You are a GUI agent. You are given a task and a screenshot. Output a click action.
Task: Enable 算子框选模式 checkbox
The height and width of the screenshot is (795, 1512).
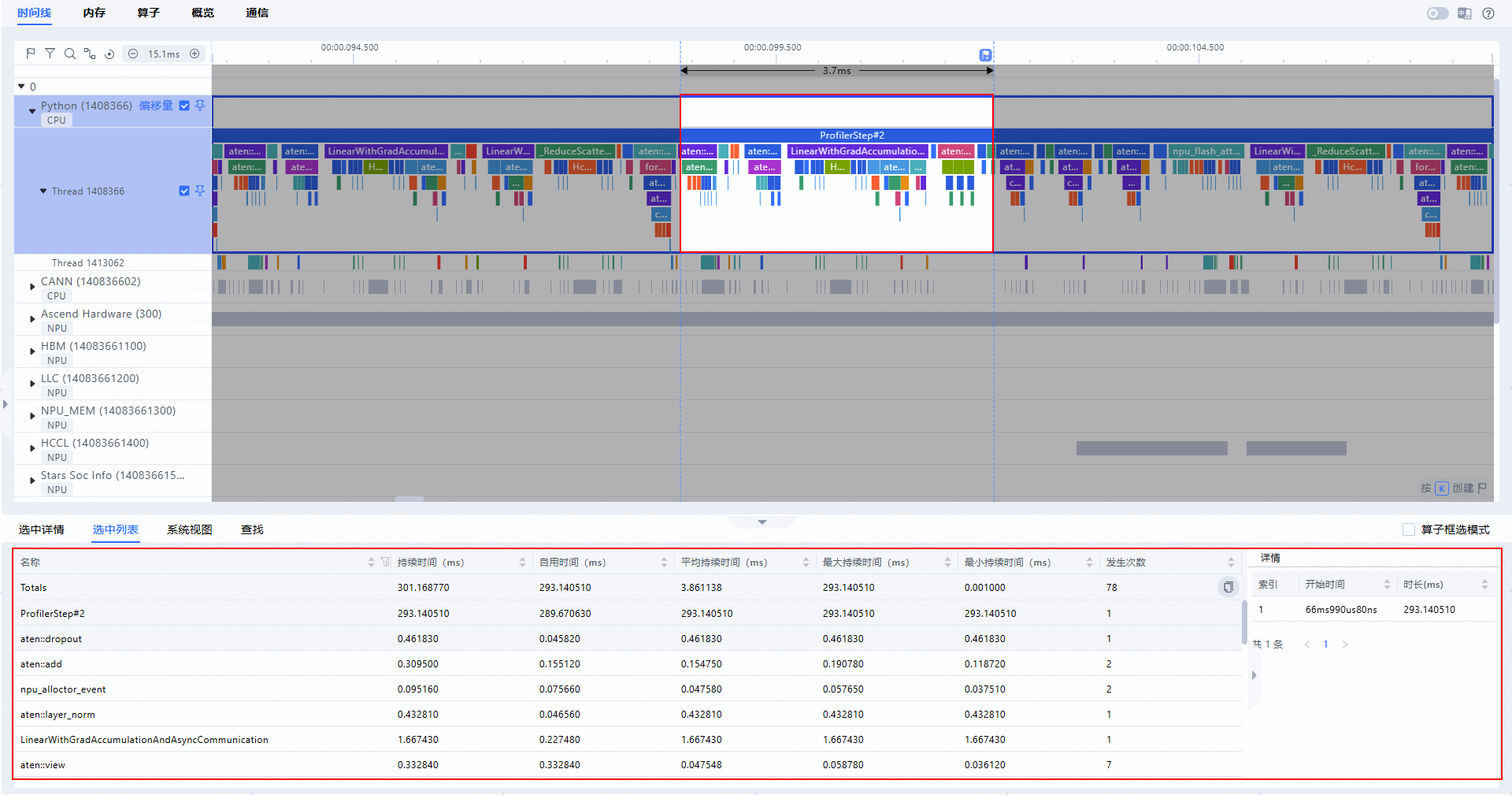point(1408,529)
